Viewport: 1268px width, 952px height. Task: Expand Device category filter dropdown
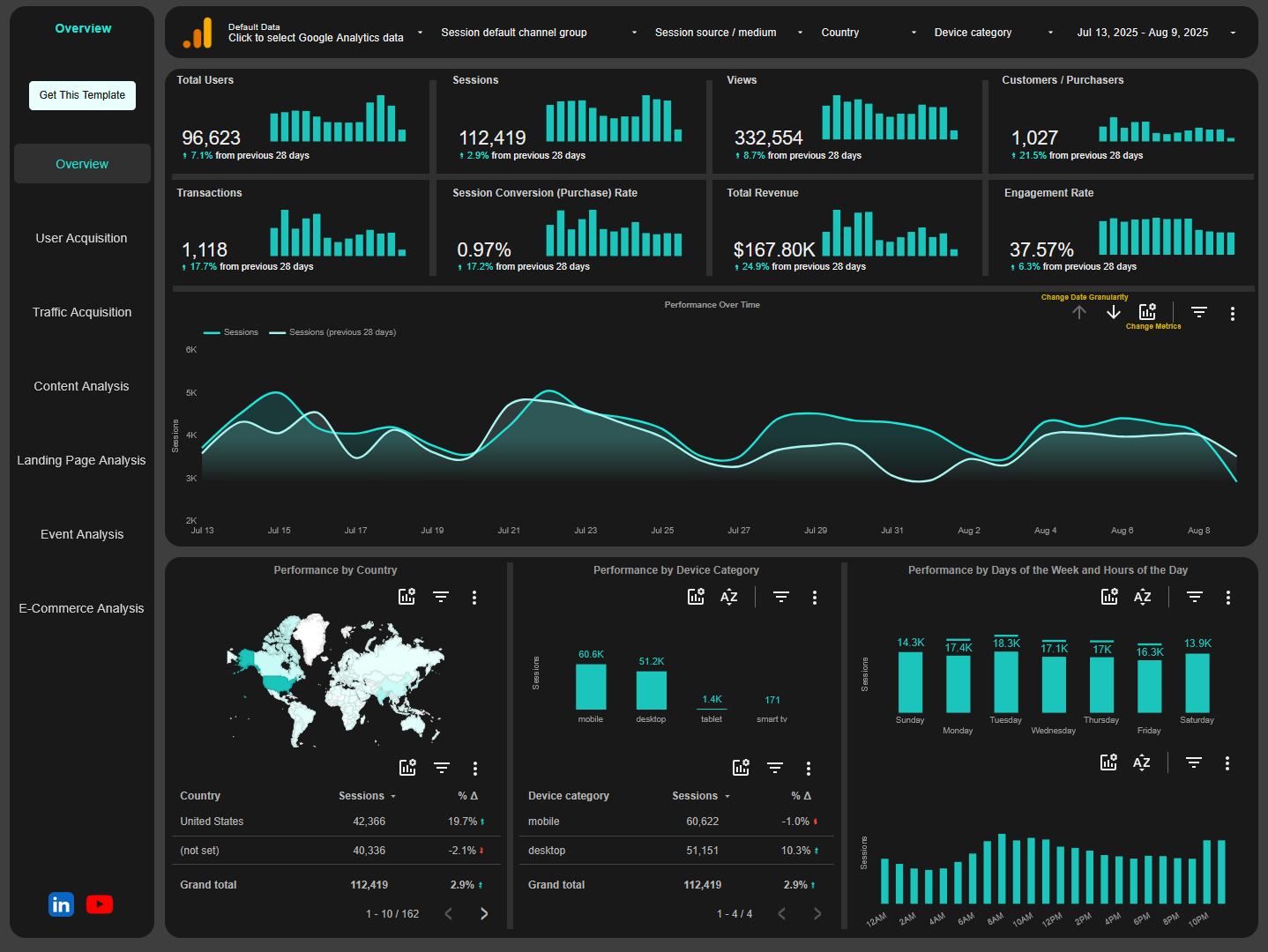[994, 33]
